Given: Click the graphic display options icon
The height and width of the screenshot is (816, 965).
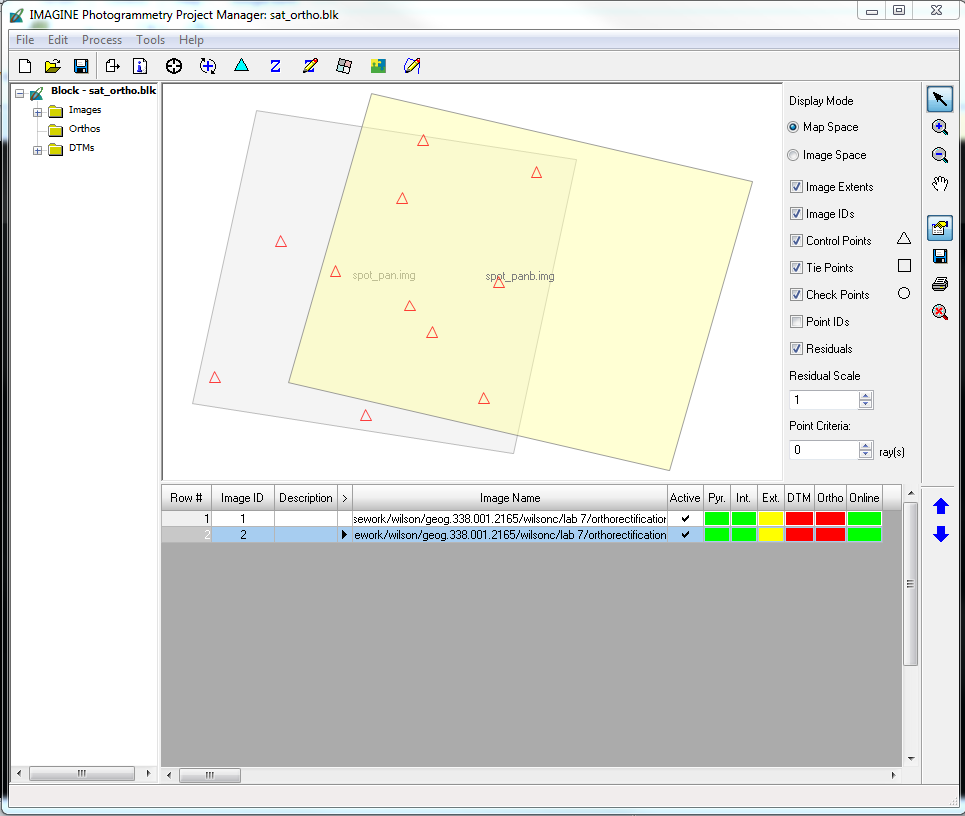Looking at the screenshot, I should [940, 228].
